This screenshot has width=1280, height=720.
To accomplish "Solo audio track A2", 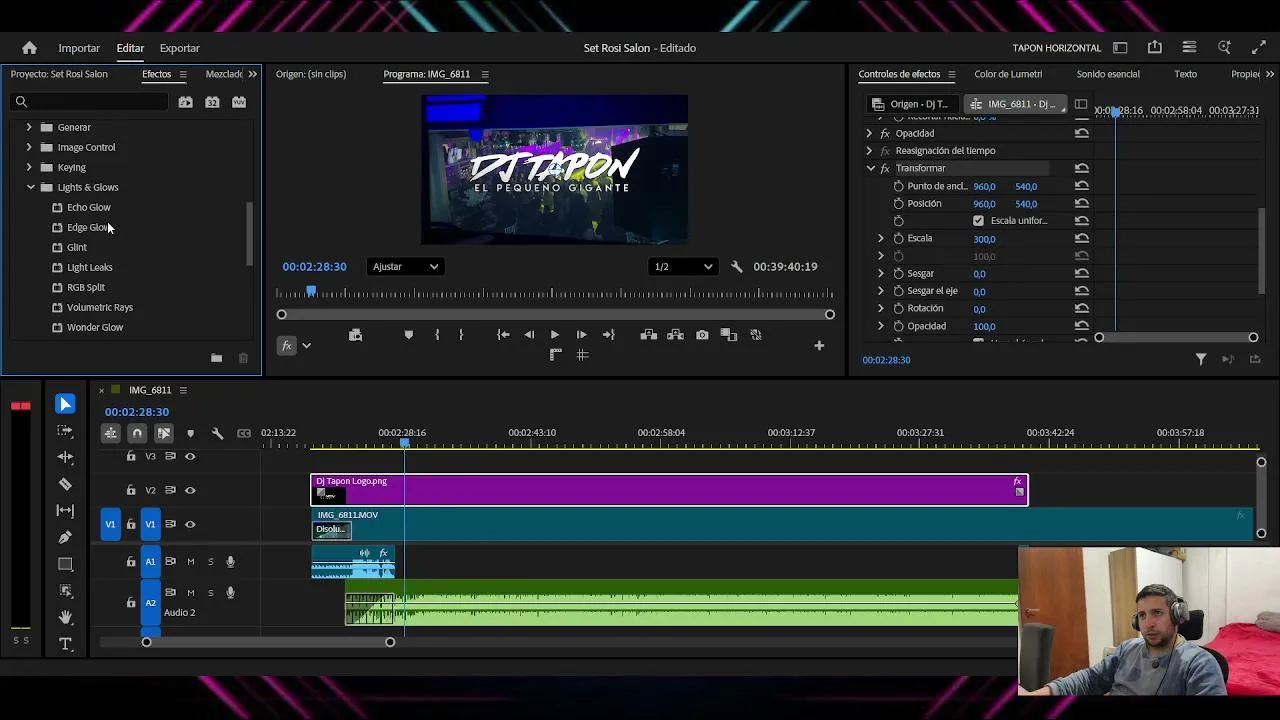I will (x=211, y=593).
